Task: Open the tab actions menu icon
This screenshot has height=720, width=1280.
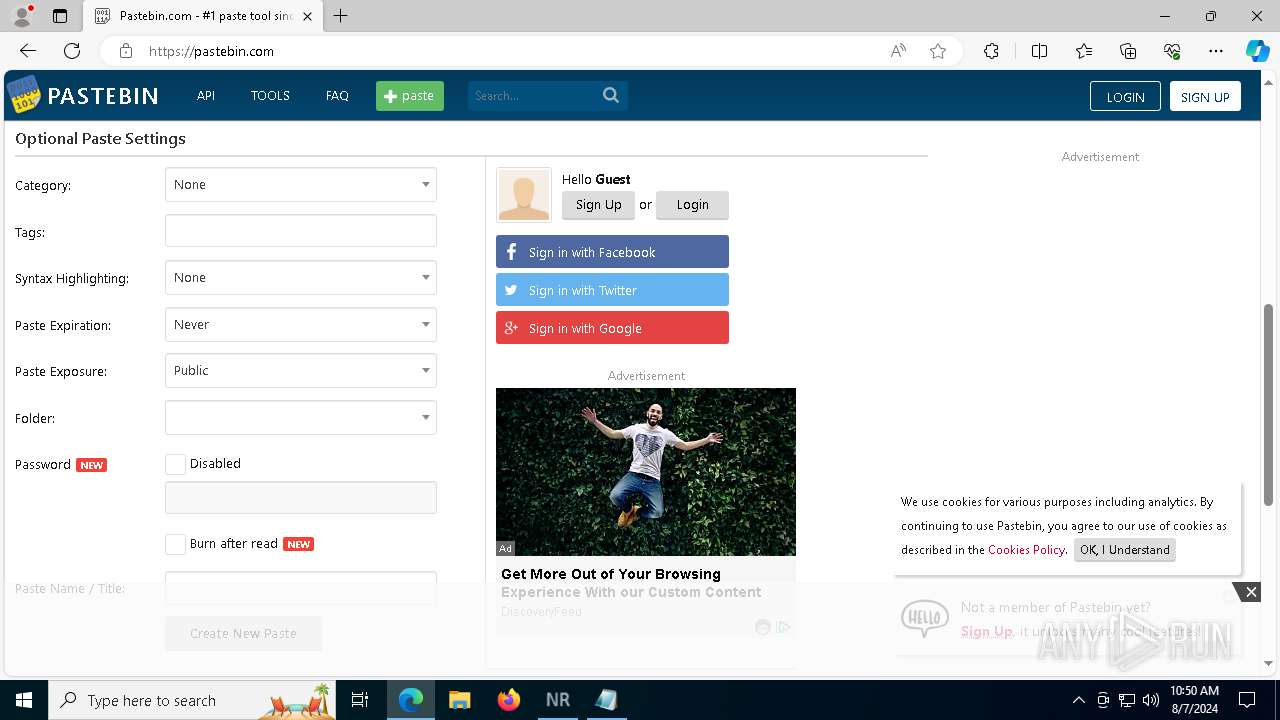Action: click(x=60, y=16)
